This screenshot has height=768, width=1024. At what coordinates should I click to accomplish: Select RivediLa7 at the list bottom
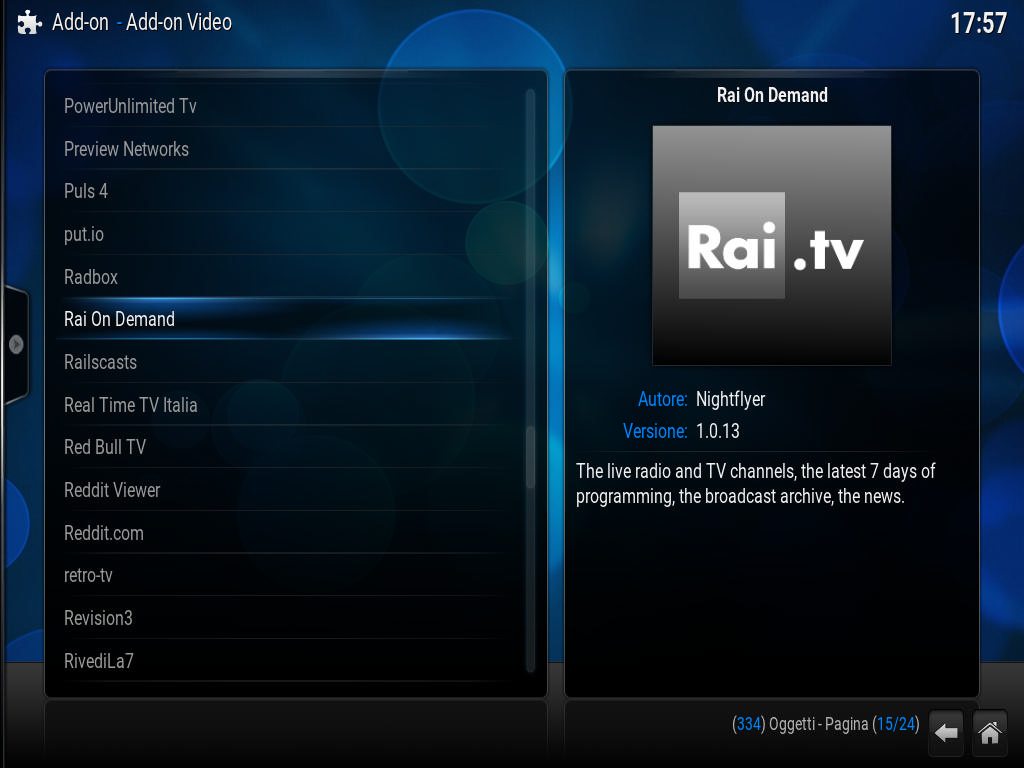pos(99,661)
